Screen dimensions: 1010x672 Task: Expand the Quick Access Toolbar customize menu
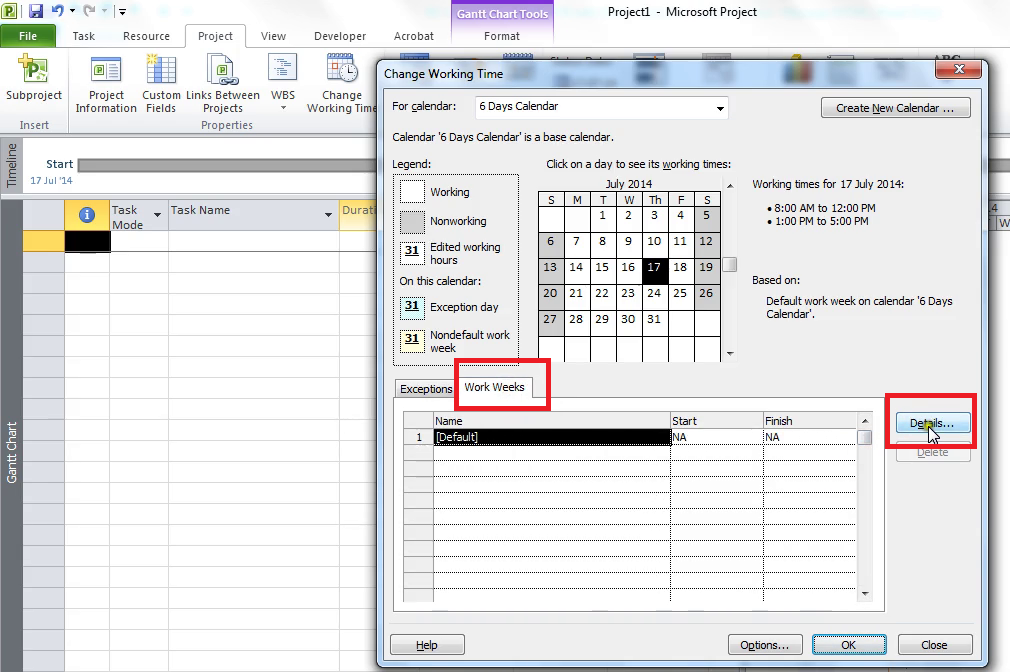click(121, 11)
